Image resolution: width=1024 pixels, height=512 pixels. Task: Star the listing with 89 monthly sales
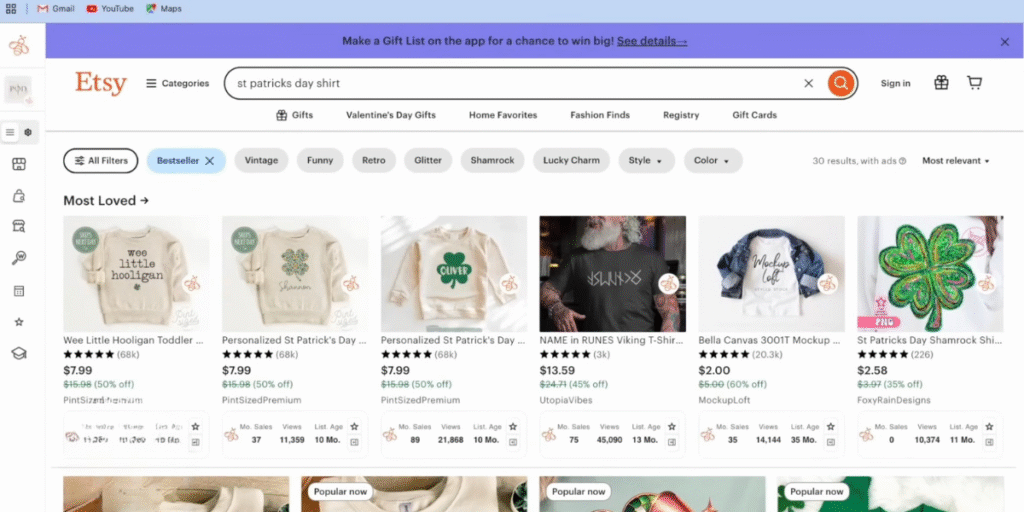(x=513, y=426)
